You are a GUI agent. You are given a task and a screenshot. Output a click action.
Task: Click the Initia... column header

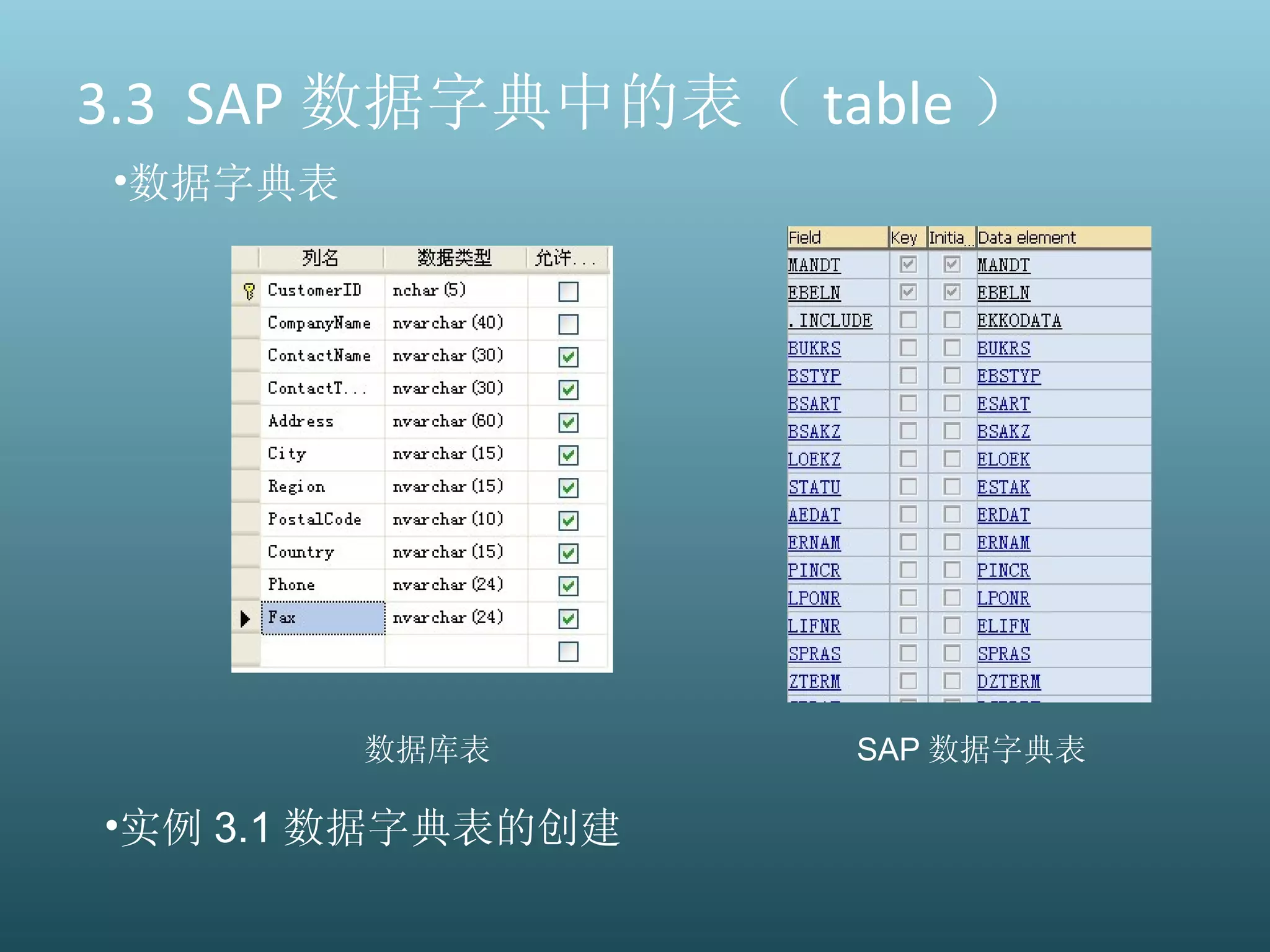pos(951,237)
